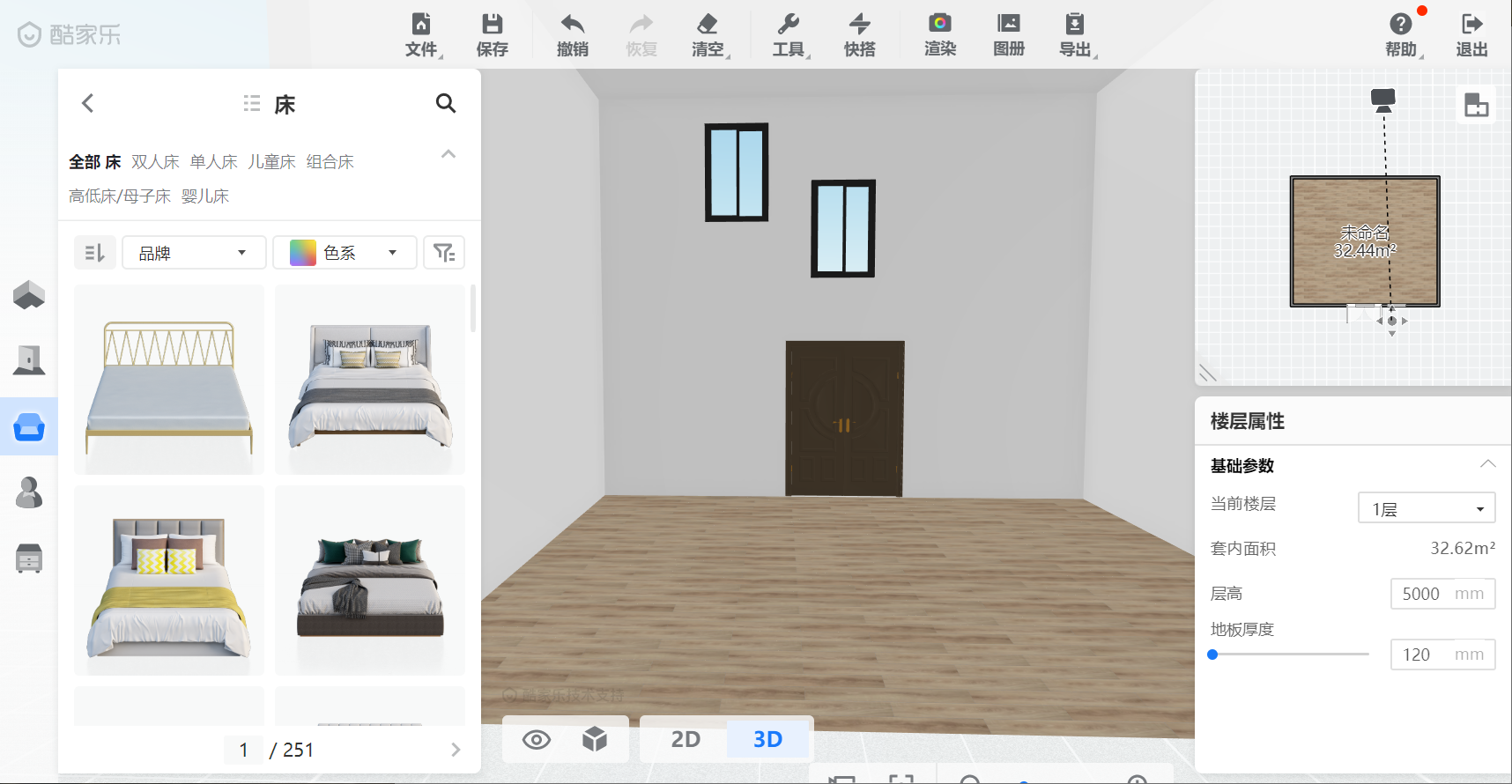Open search in the bed catalog
Screen dimensions: 1512x784
(x=446, y=103)
